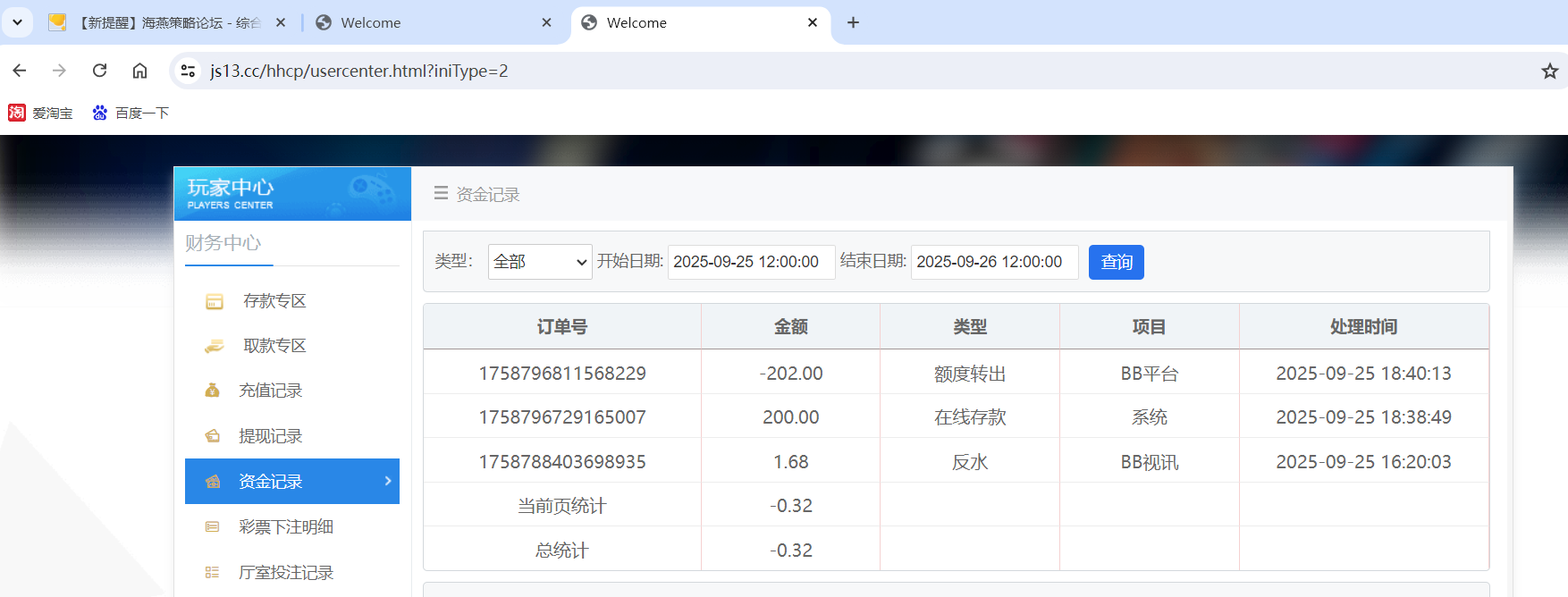Image resolution: width=1568 pixels, height=597 pixels.
Task: Click the icon next to 提现记录
Action: (x=213, y=436)
